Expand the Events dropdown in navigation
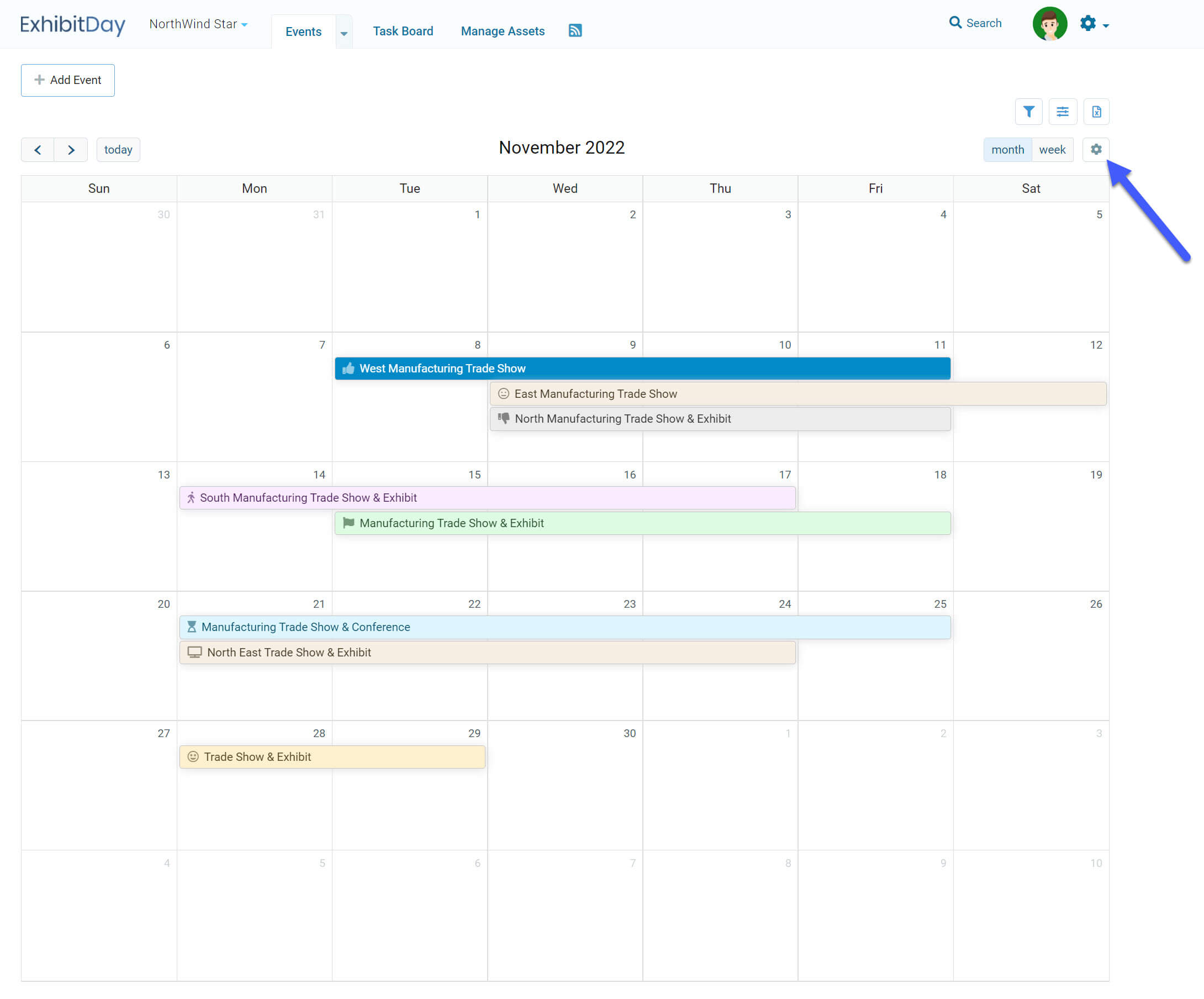The height and width of the screenshot is (999, 1204). click(344, 31)
